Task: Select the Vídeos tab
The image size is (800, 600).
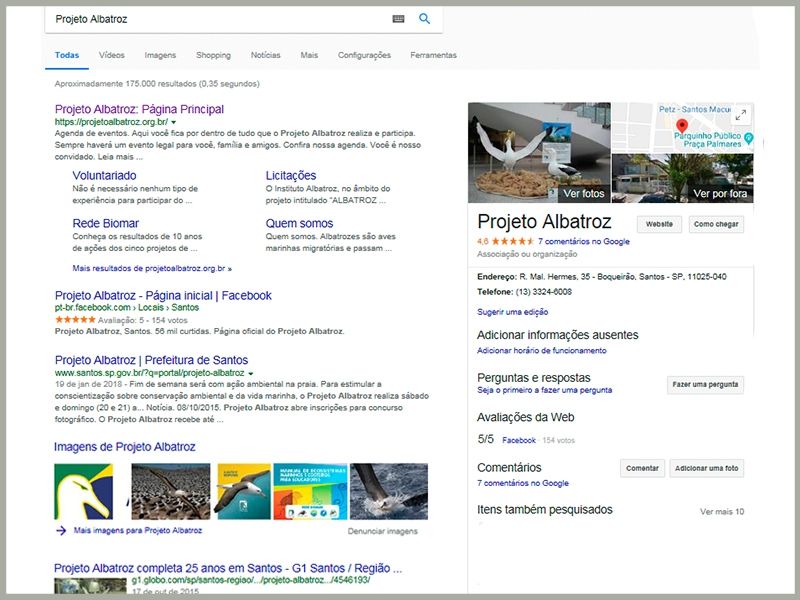Action: [x=112, y=56]
